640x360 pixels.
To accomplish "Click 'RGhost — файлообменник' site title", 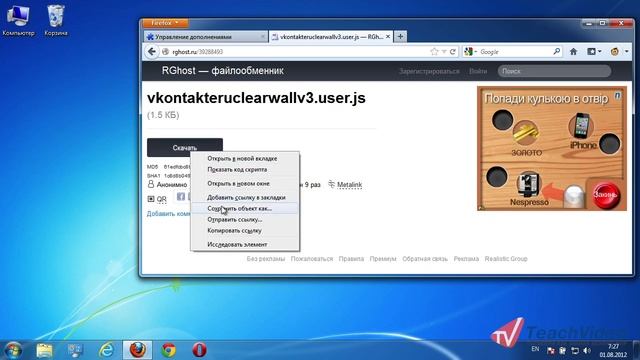I will [222, 71].
